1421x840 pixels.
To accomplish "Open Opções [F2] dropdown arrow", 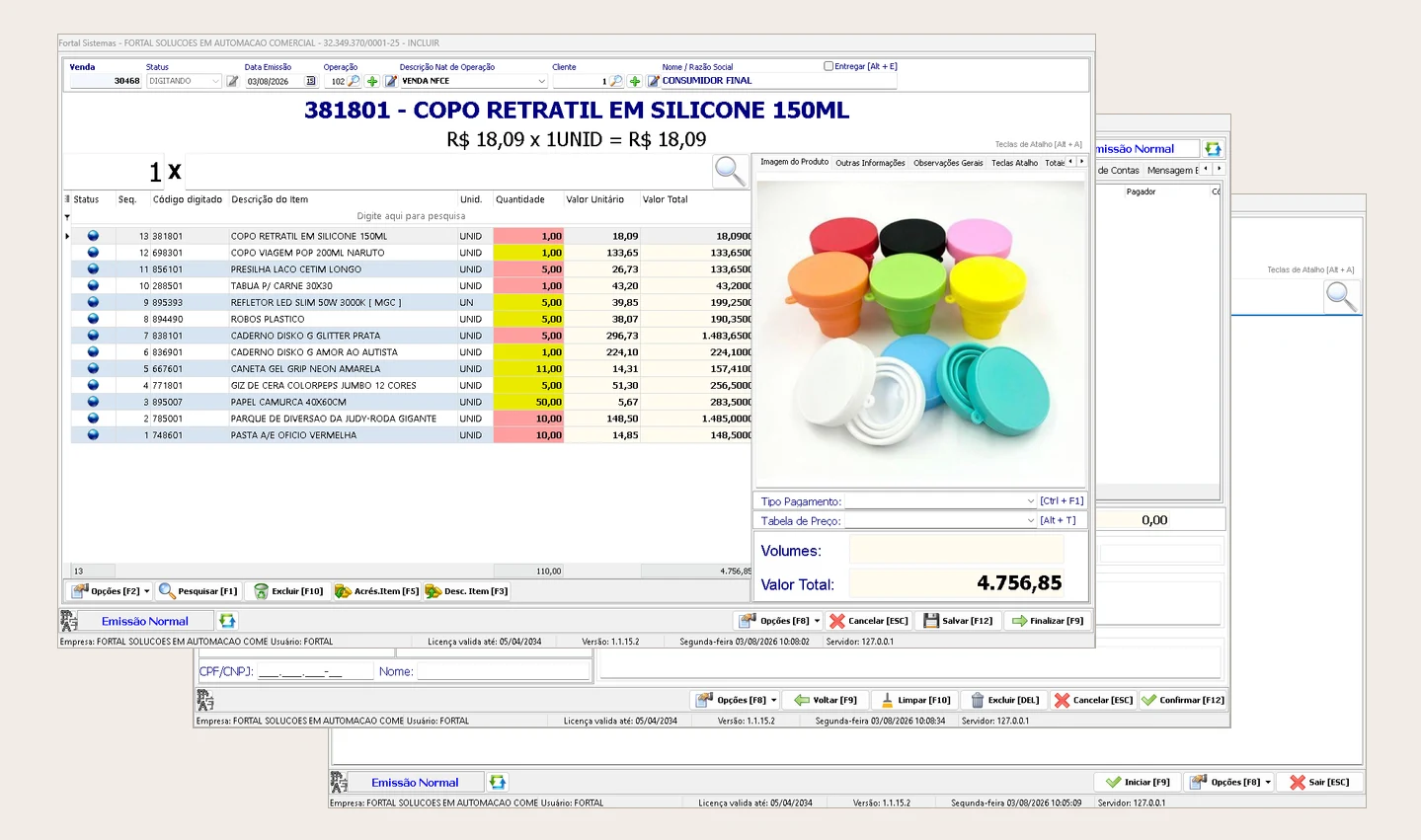I will [x=147, y=591].
